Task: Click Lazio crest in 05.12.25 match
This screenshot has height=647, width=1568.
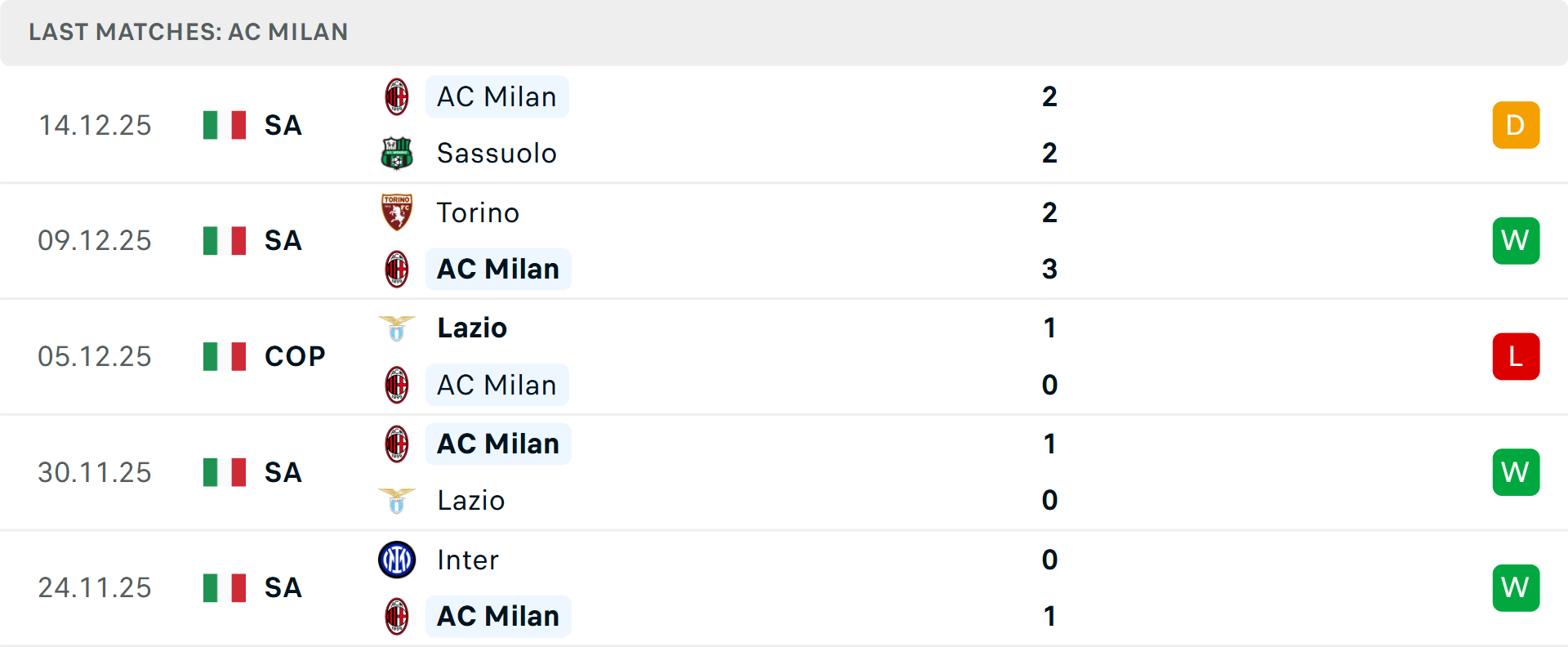Action: (397, 328)
